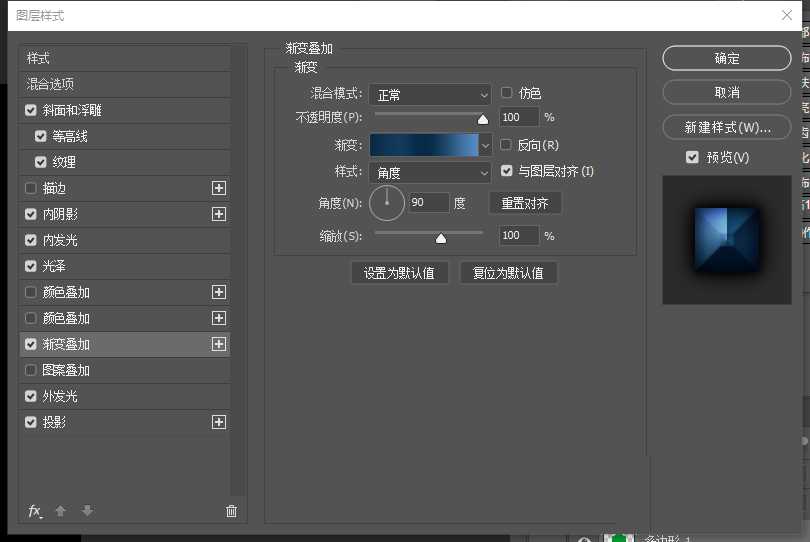
Task: Click the 角度 input field showing 90
Action: pos(429,203)
